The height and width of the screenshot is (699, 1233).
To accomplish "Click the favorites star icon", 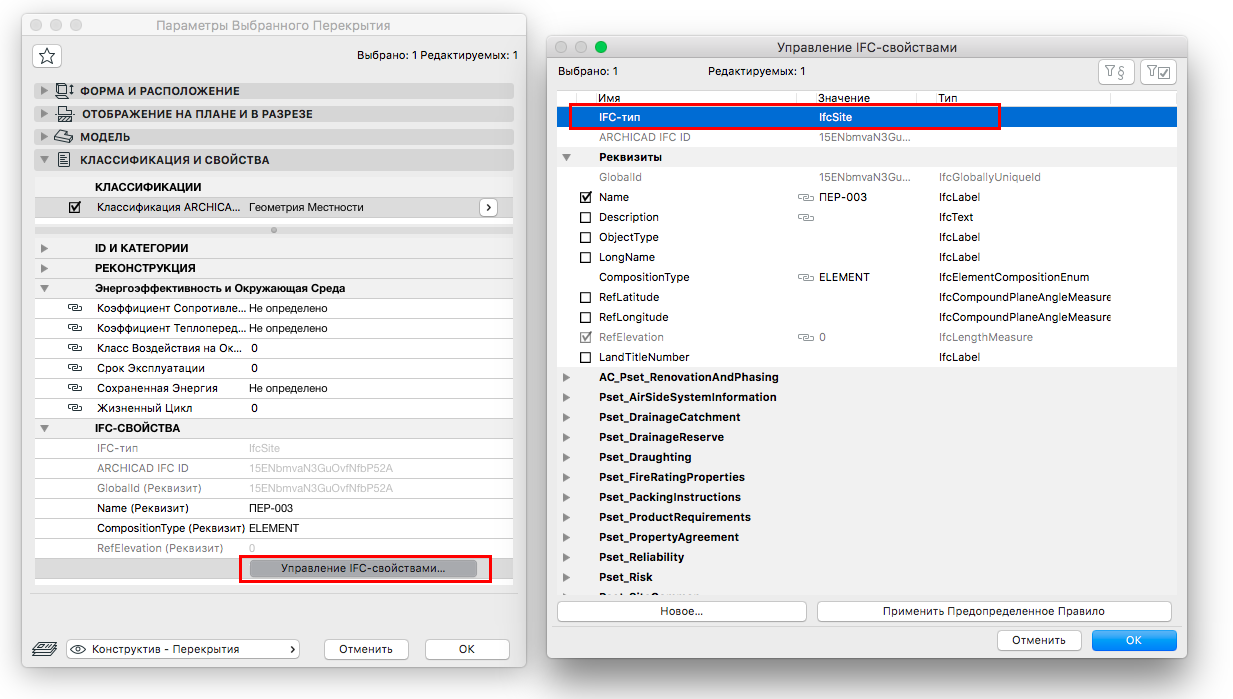I will [x=46, y=56].
